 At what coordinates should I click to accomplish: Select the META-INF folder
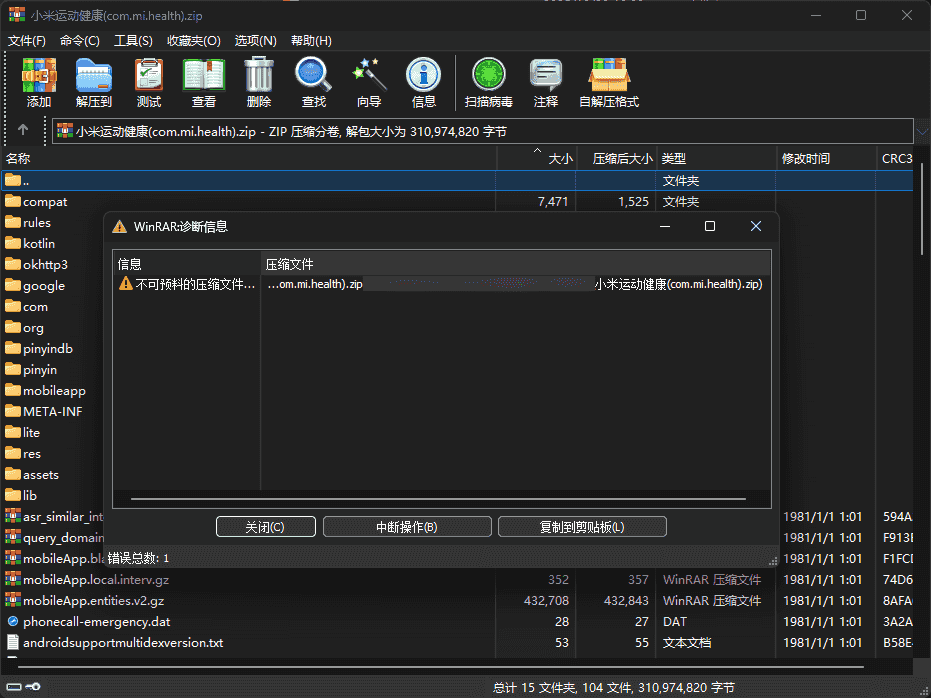tap(52, 411)
